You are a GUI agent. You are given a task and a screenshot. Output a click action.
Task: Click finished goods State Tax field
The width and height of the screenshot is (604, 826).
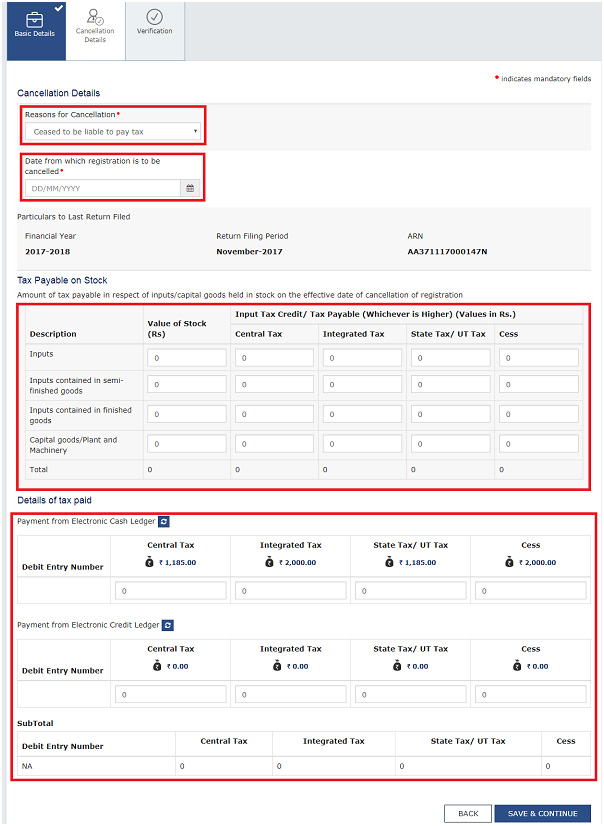tap(450, 414)
